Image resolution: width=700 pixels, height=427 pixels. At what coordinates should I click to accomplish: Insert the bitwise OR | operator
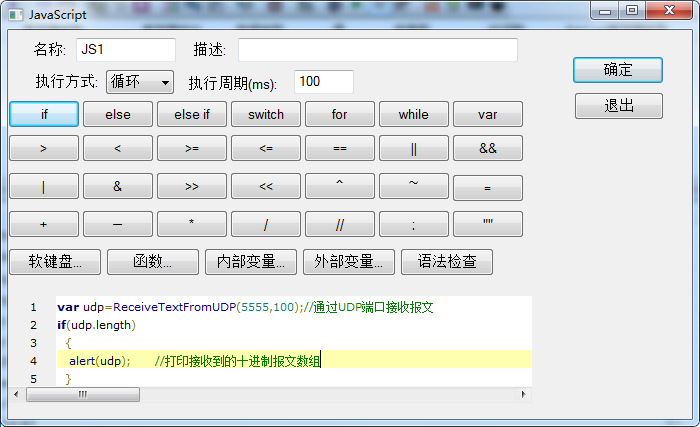[44, 186]
